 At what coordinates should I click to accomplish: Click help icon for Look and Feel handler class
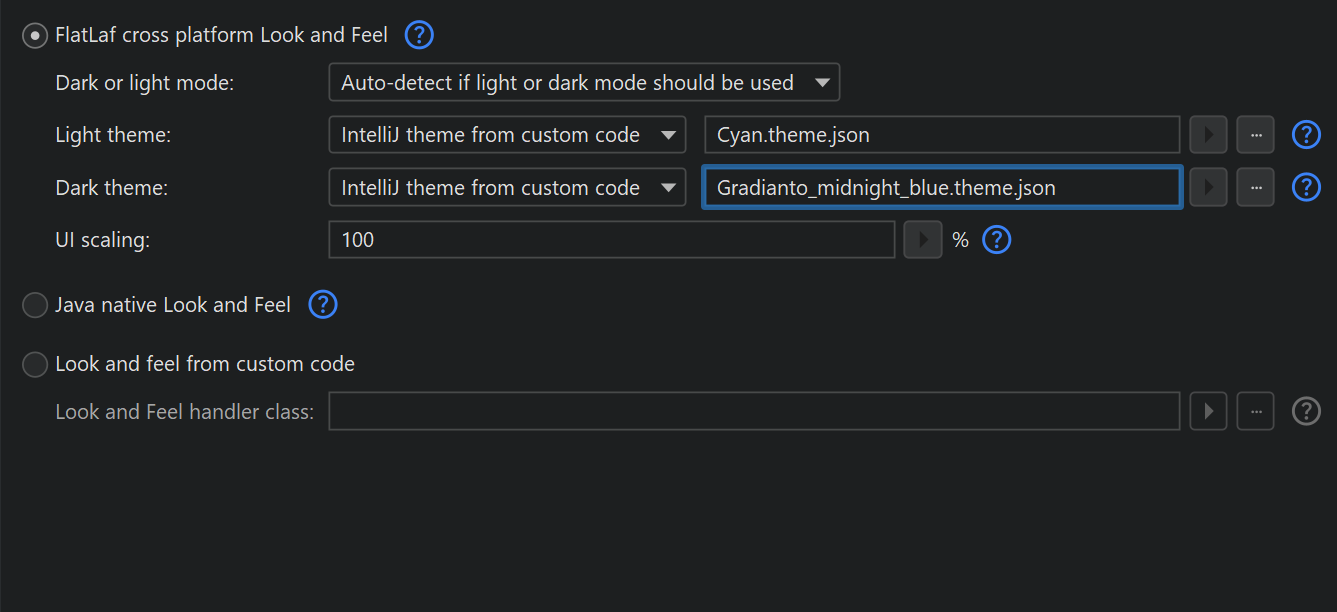[x=1306, y=411]
